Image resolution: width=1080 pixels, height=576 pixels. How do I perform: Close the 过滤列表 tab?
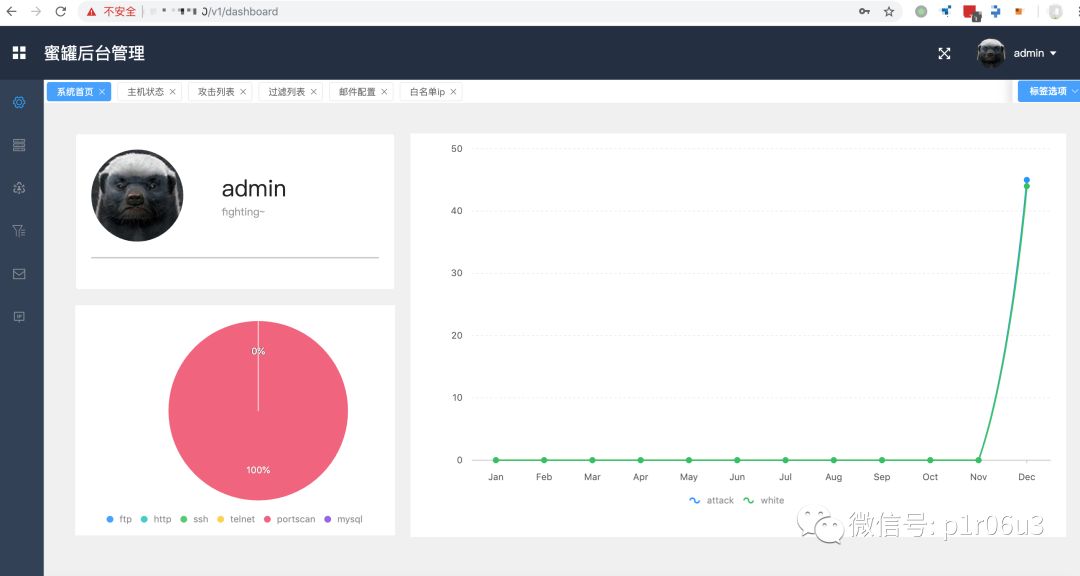[x=313, y=92]
